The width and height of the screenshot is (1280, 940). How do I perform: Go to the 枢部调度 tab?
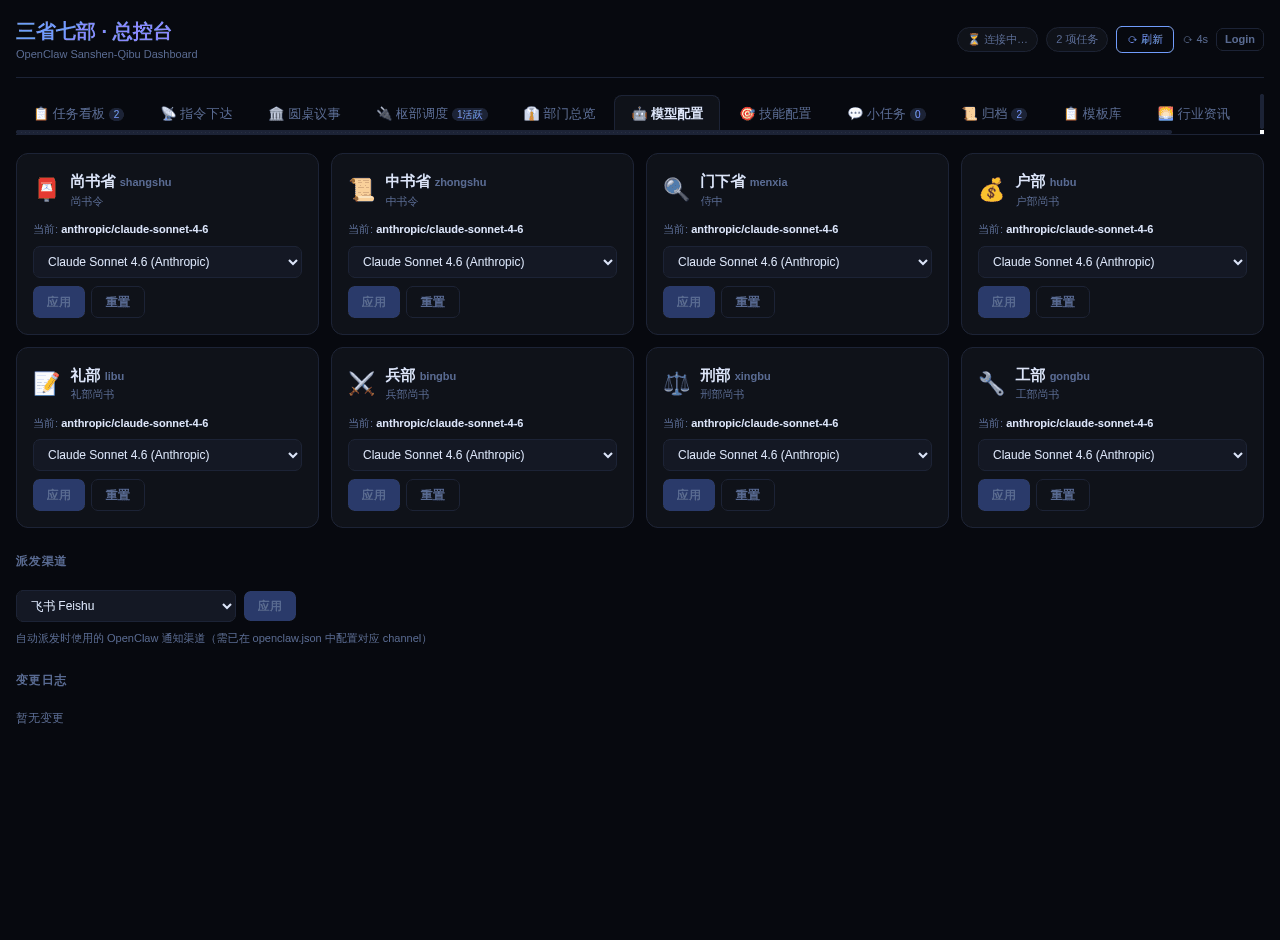[x=432, y=114]
